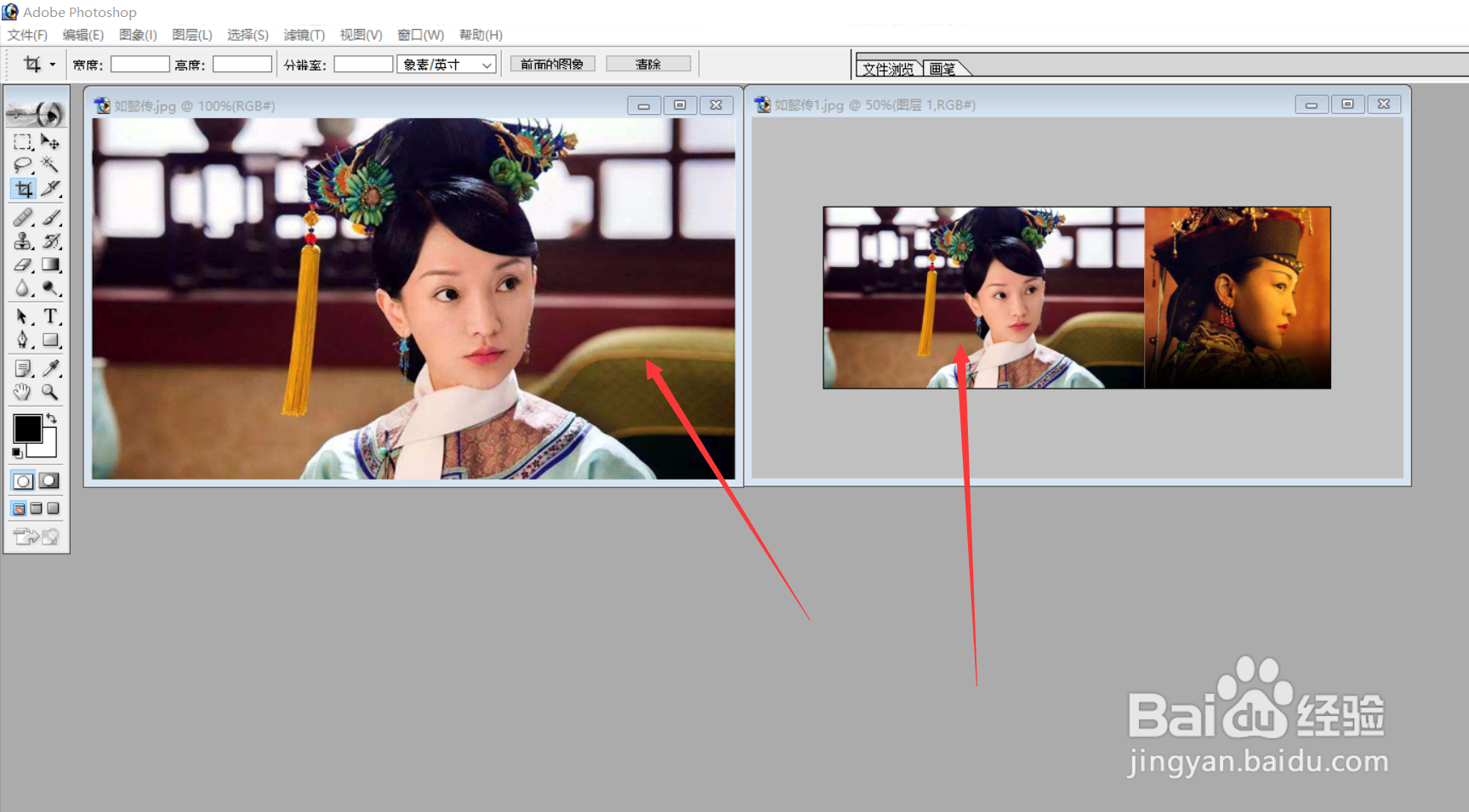Open the 视图(V) menu
1469x812 pixels.
tap(361, 35)
